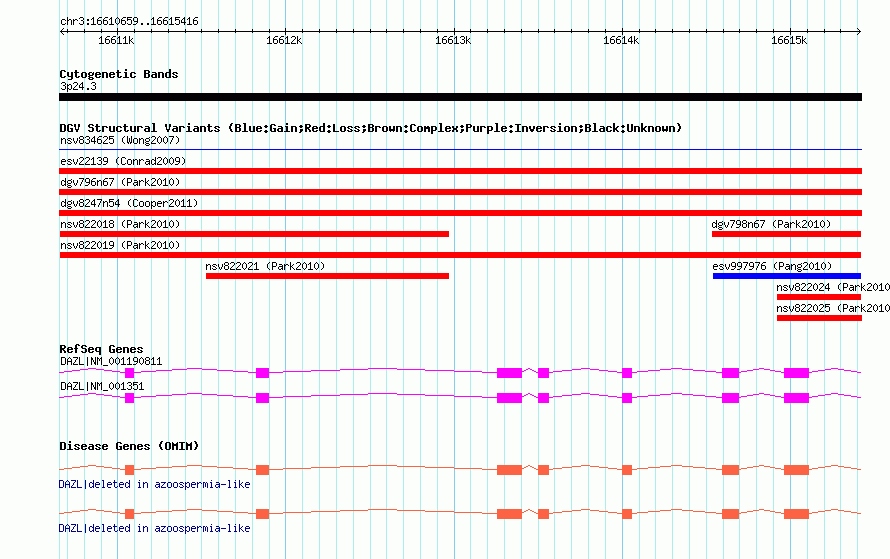Click the red nsv822021 loss bar

pyautogui.click(x=328, y=276)
